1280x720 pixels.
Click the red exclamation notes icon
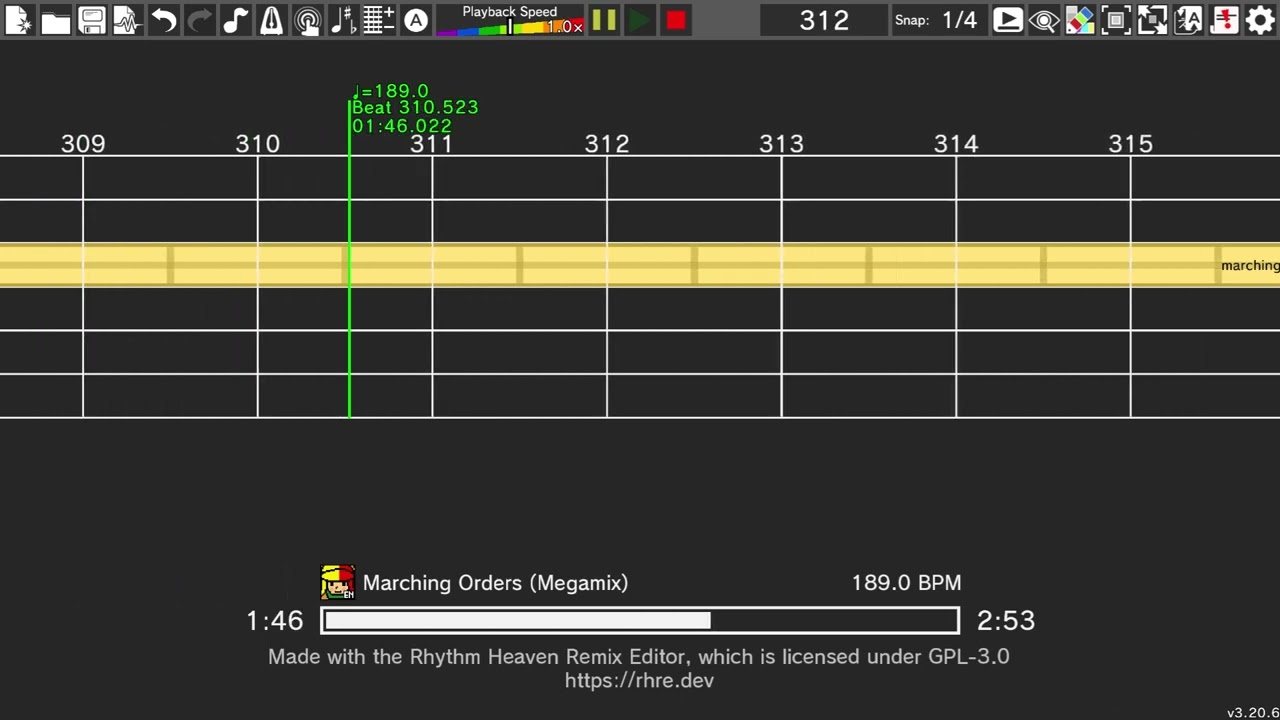click(1223, 20)
